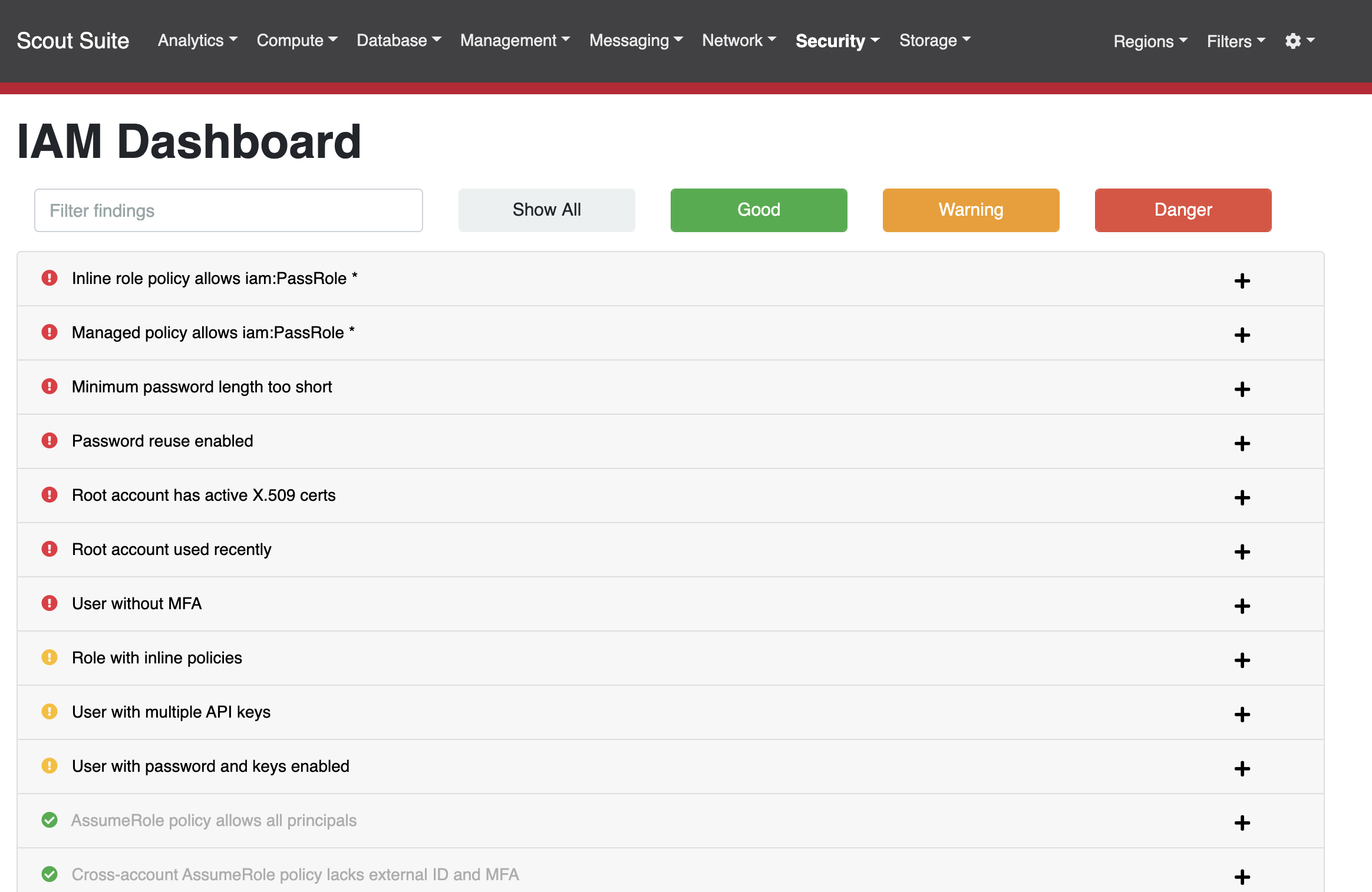The width and height of the screenshot is (1372, 892).
Task: Open User with password and keys enabled
Action: tap(210, 766)
